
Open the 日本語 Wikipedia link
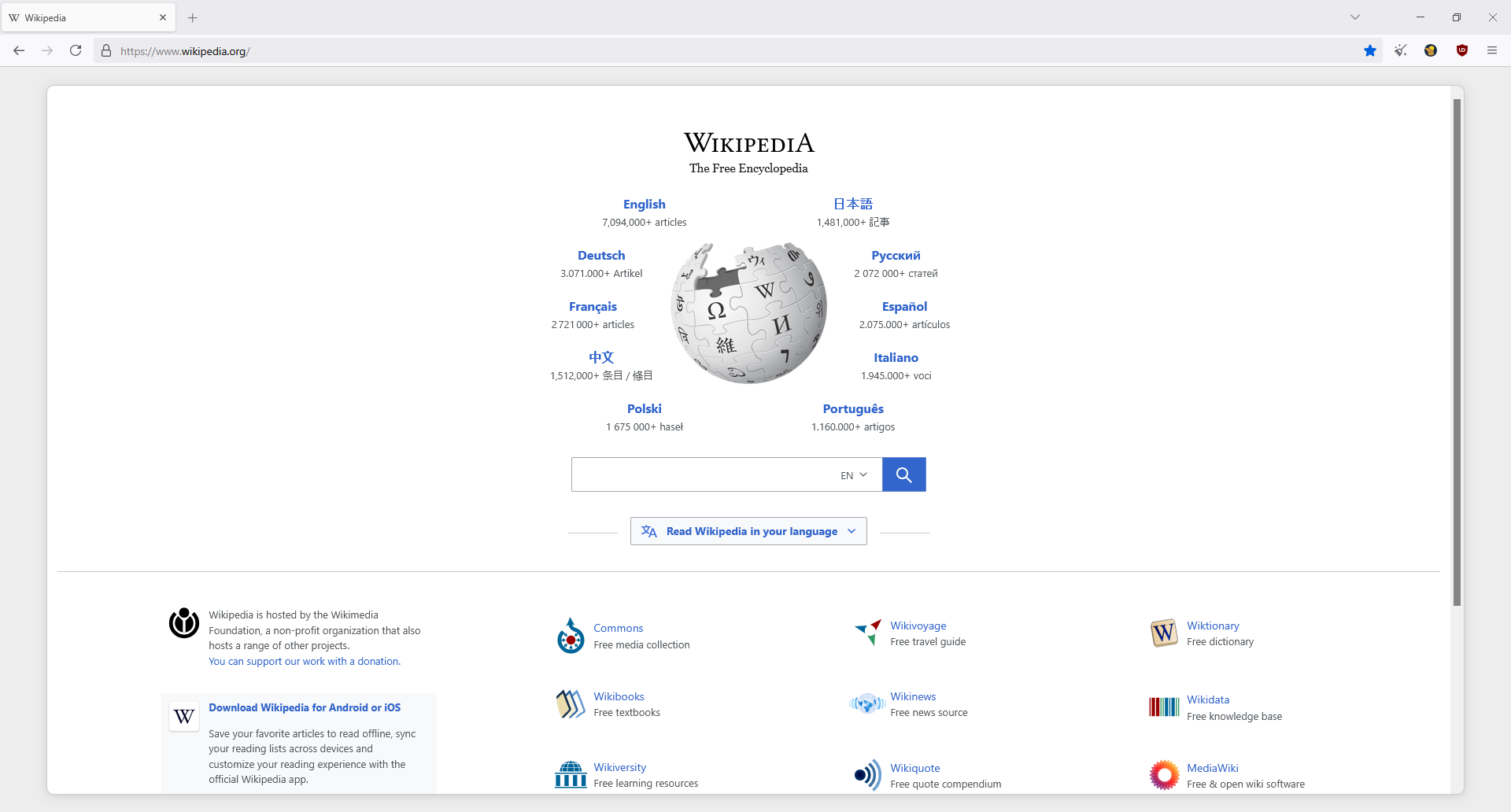tap(853, 204)
